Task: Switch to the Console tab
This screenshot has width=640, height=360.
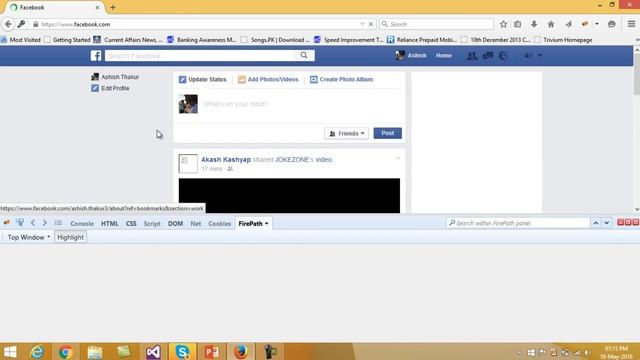Action: coord(82,224)
